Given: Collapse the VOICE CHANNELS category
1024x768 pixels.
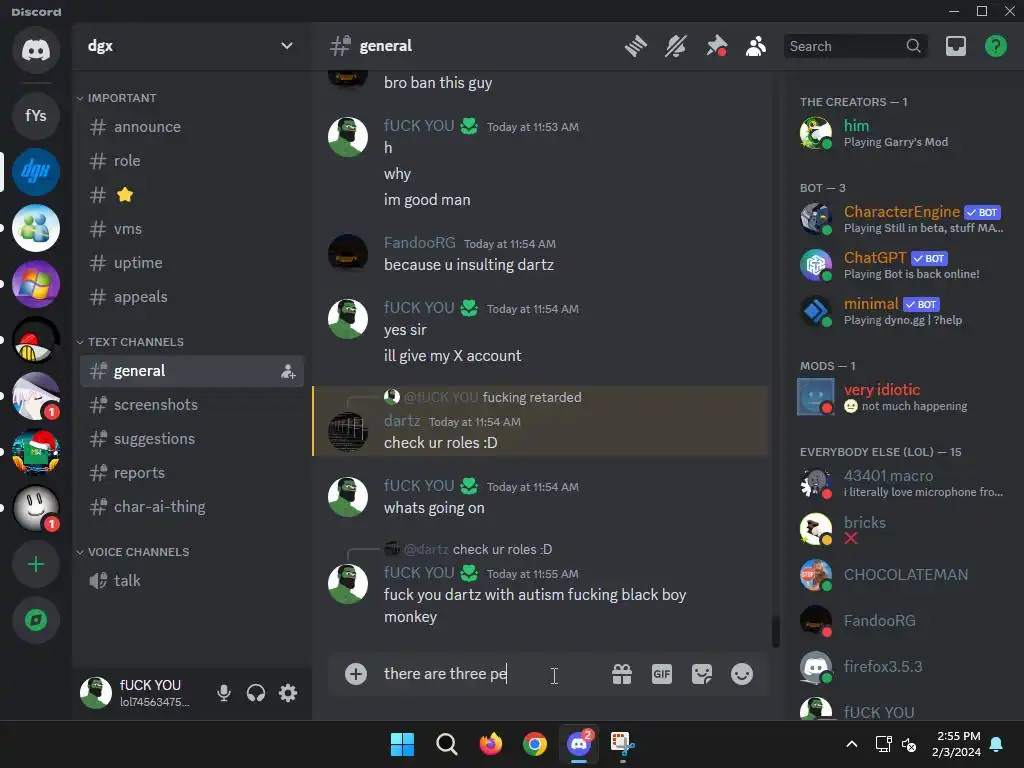Looking at the screenshot, I should coord(133,552).
